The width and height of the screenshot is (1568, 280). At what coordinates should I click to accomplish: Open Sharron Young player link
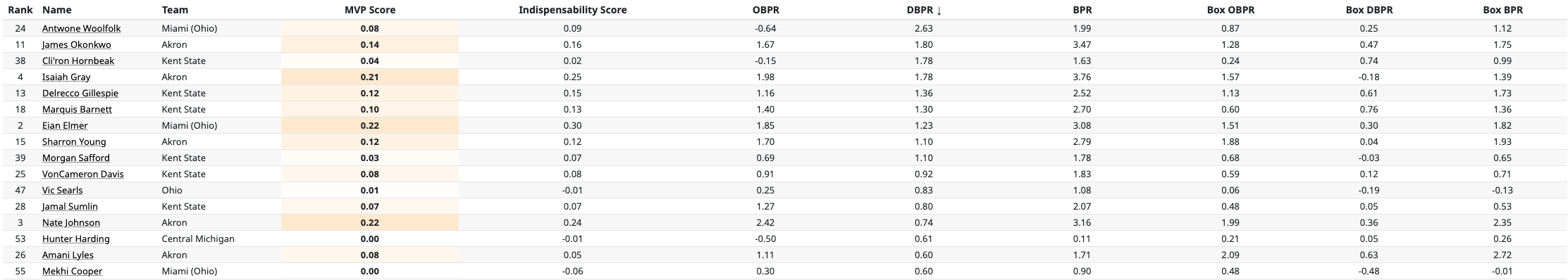point(74,142)
